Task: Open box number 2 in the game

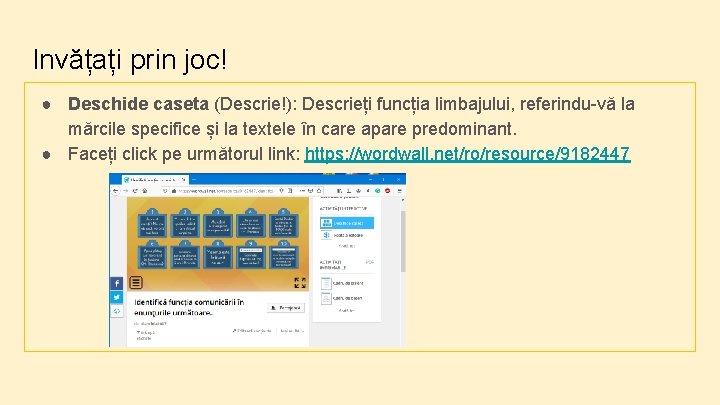Action: tap(185, 224)
